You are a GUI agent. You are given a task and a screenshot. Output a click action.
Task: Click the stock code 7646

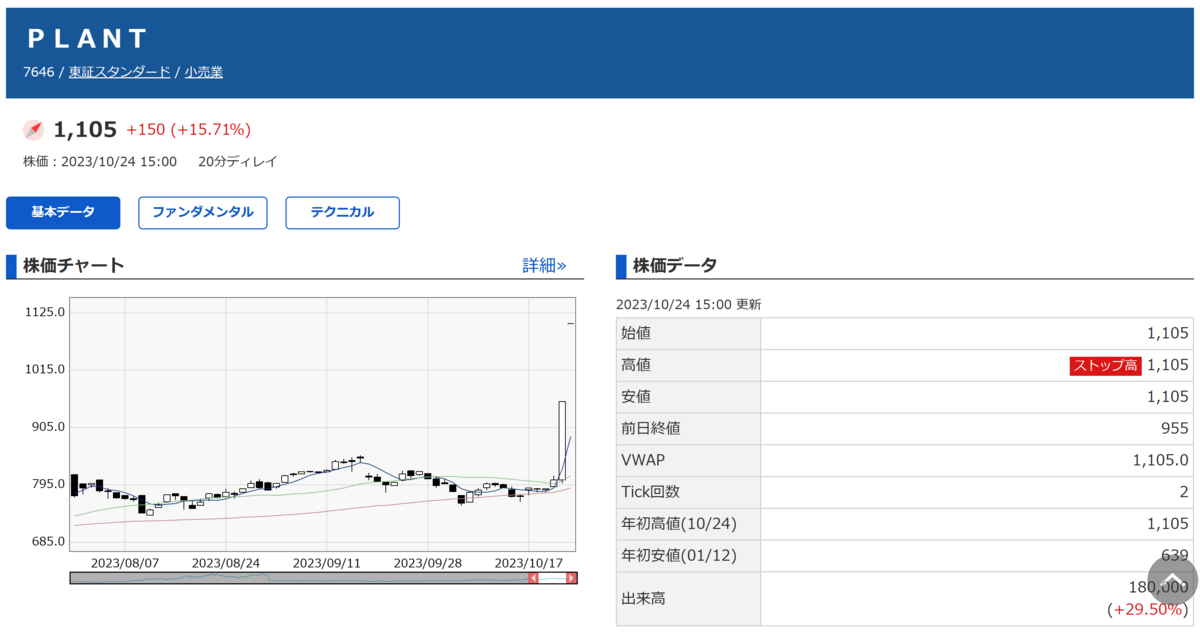[39, 72]
